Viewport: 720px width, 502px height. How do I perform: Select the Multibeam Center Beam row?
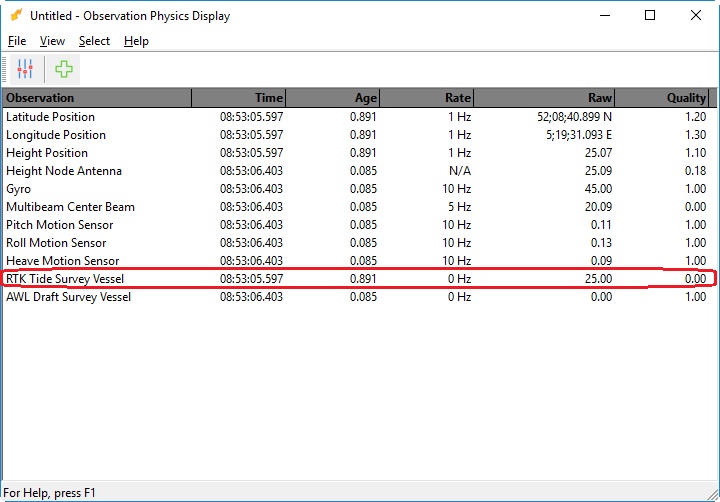click(70, 207)
